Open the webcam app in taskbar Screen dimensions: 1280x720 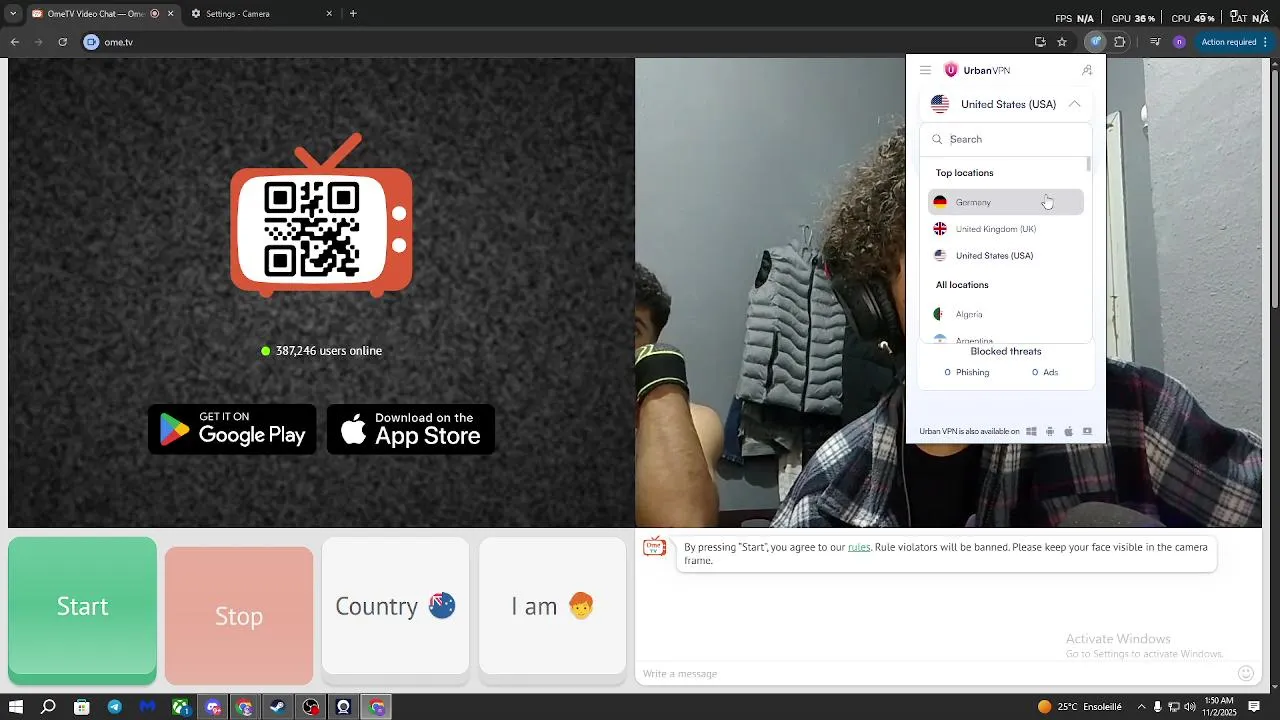pos(343,707)
